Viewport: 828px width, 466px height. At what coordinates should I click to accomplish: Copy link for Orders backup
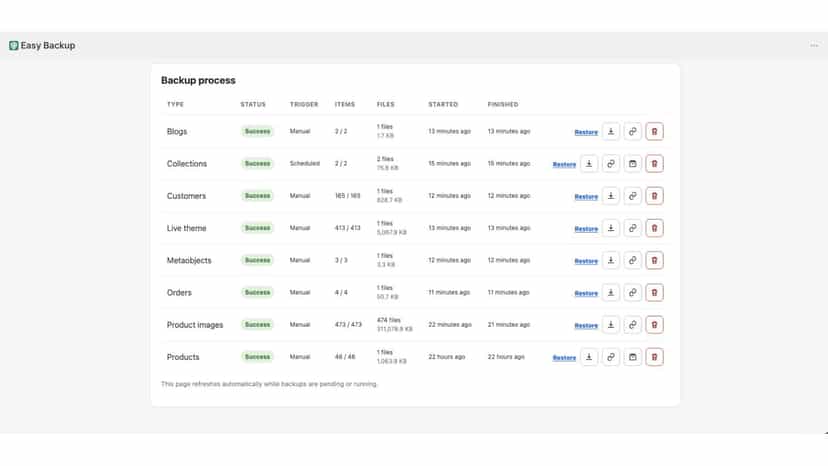coord(632,293)
